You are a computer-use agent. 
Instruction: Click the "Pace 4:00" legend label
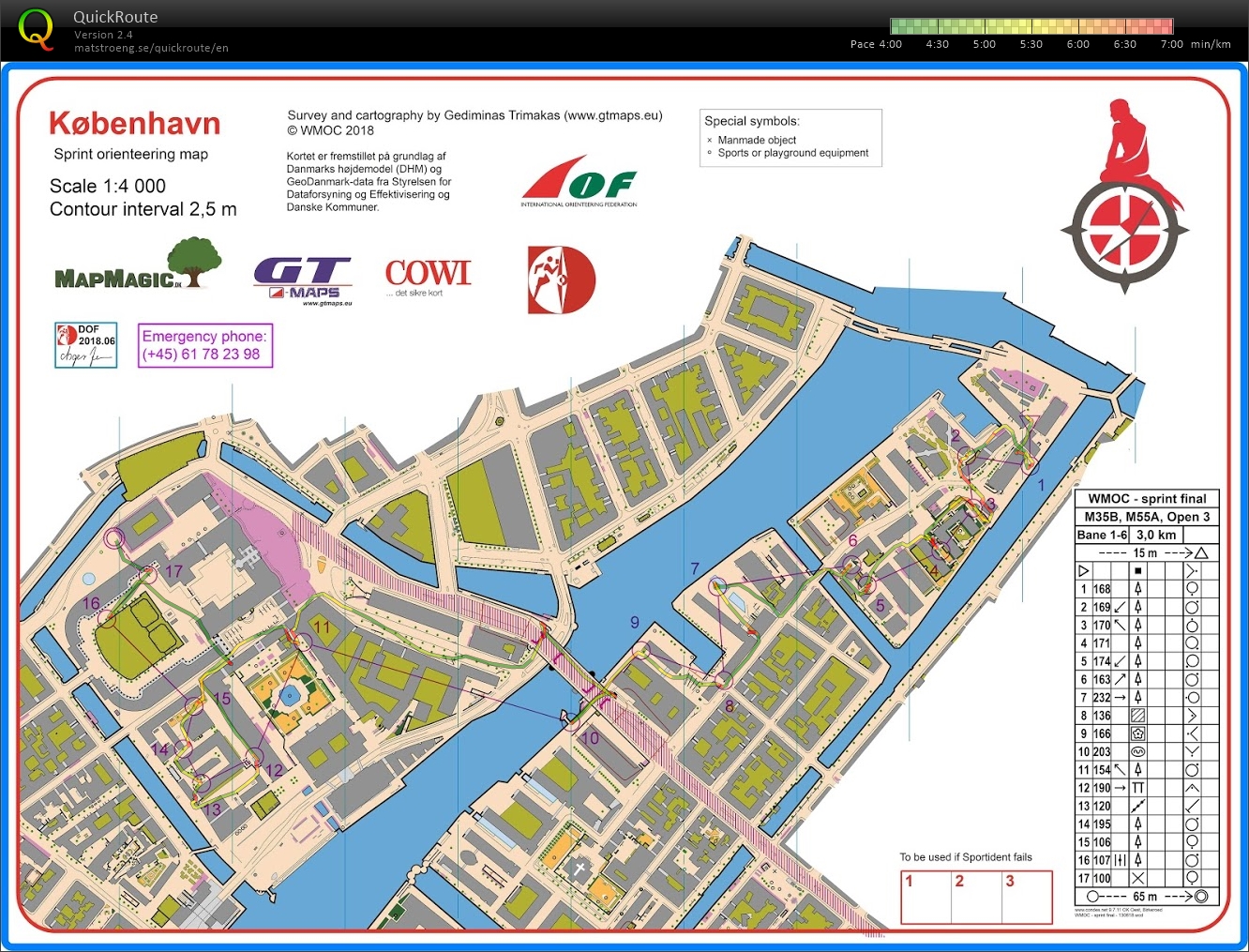[876, 44]
